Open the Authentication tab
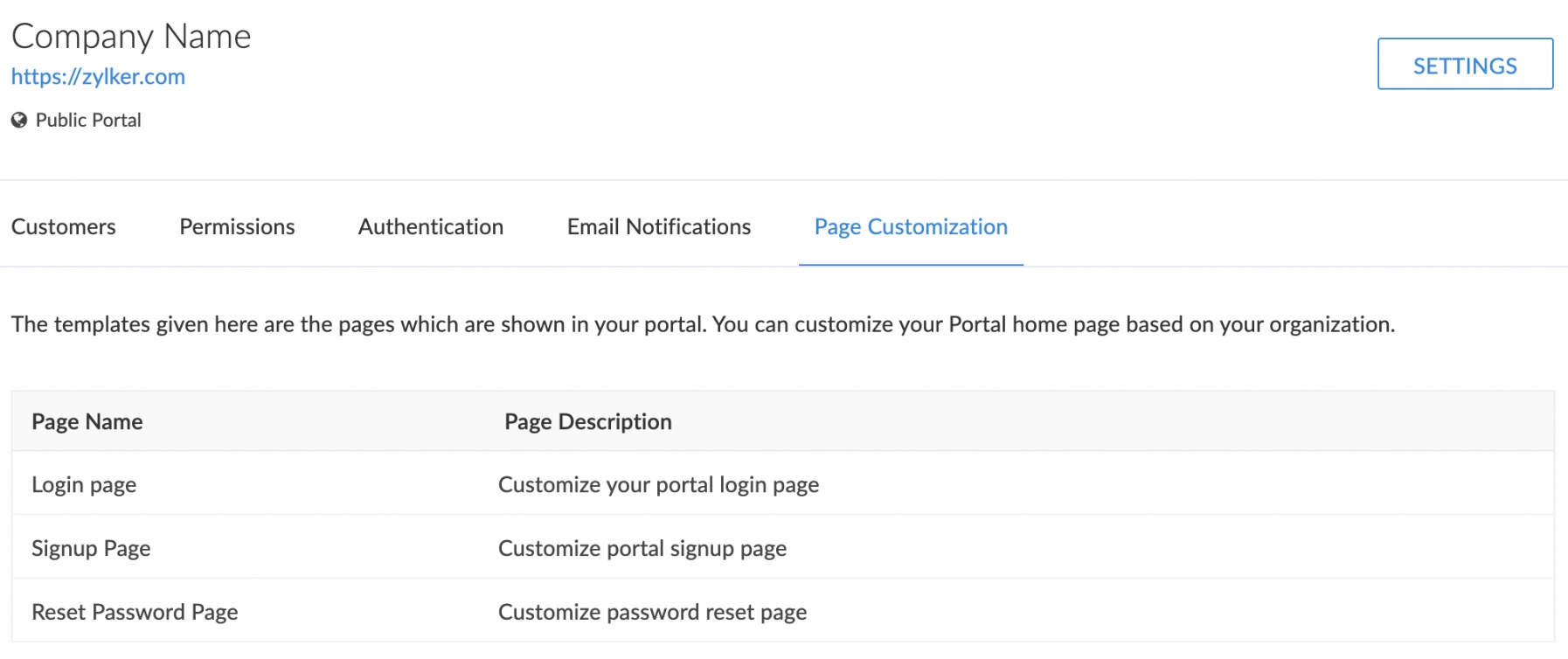The width and height of the screenshot is (1568, 659). pos(431,227)
